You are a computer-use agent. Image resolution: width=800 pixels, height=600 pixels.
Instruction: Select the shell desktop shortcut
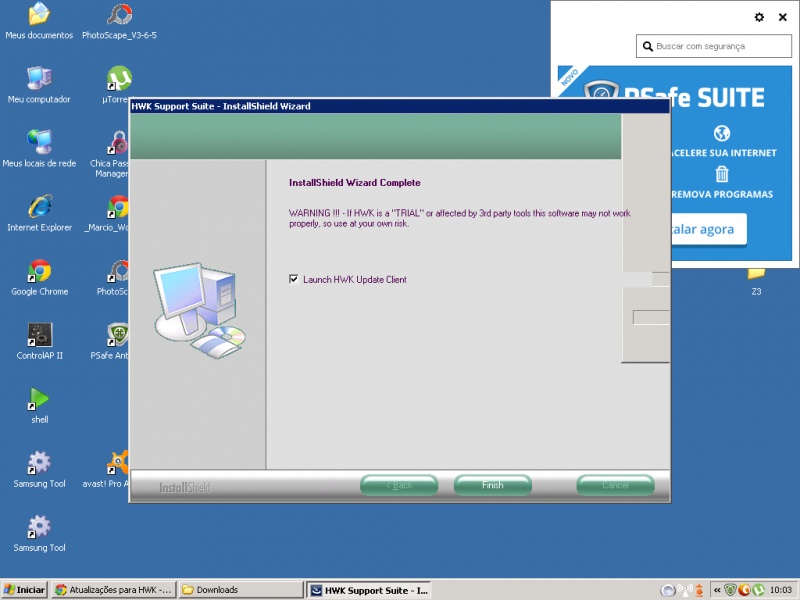[39, 406]
